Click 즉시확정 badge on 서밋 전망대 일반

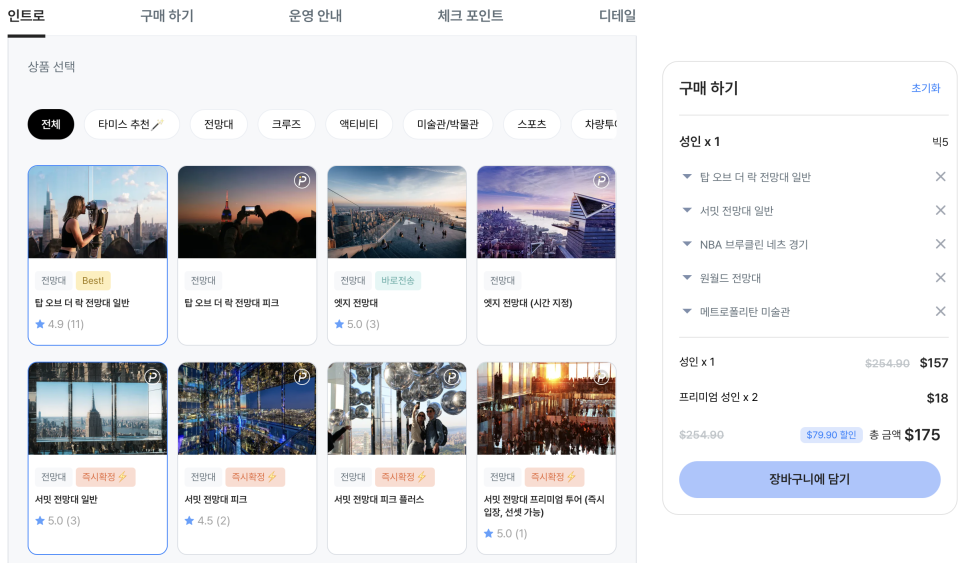[105, 477]
